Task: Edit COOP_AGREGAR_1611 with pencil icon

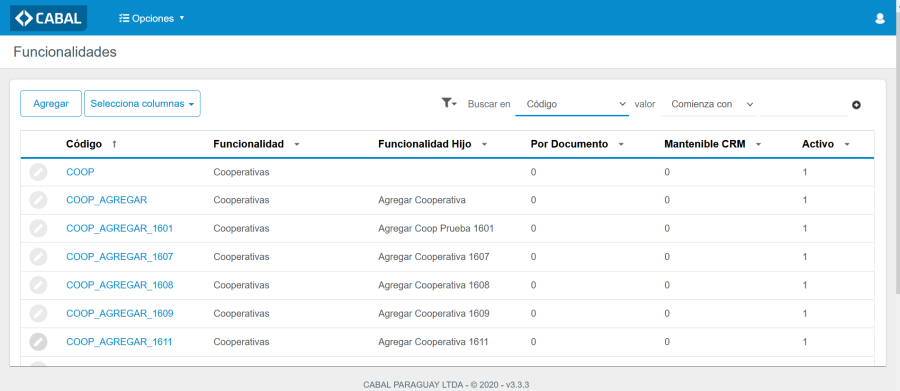Action: [x=38, y=342]
